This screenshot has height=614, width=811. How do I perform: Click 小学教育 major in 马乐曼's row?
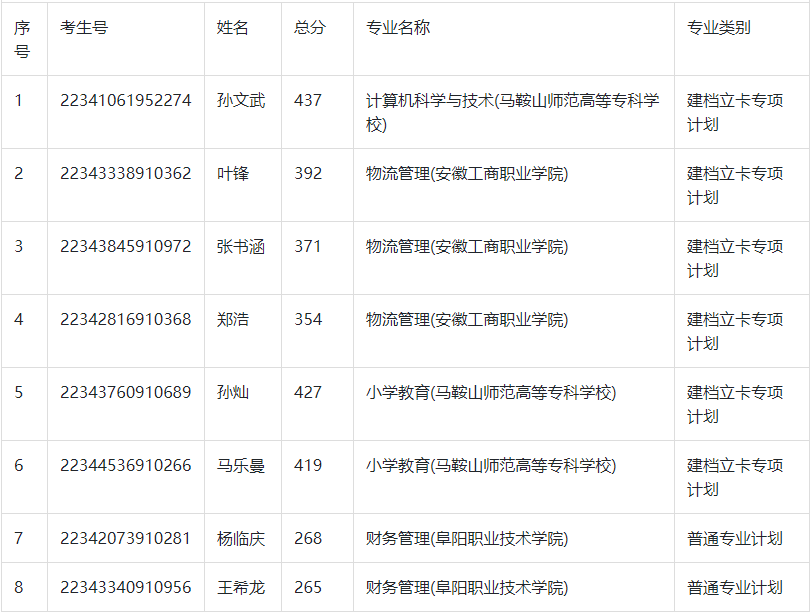coord(491,466)
